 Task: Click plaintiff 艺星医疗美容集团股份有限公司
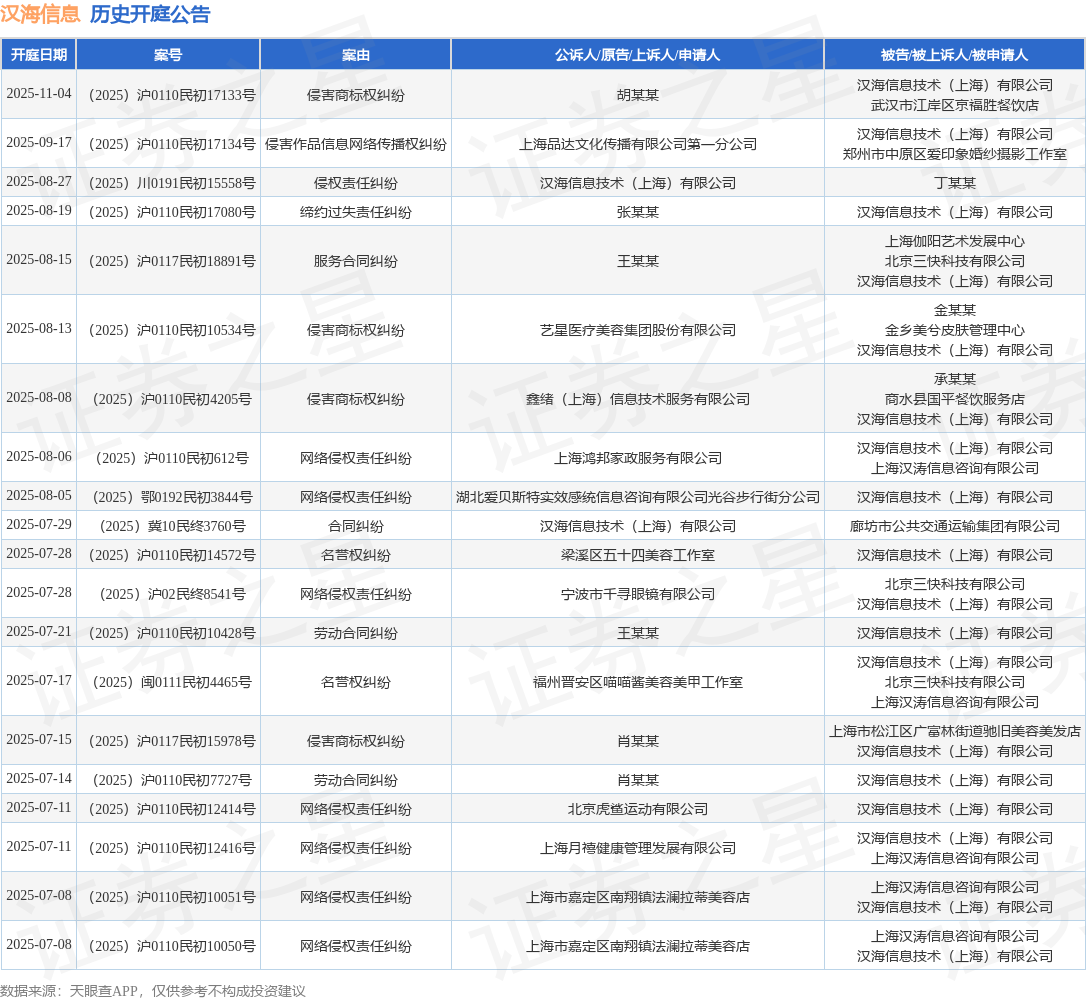tap(637, 330)
